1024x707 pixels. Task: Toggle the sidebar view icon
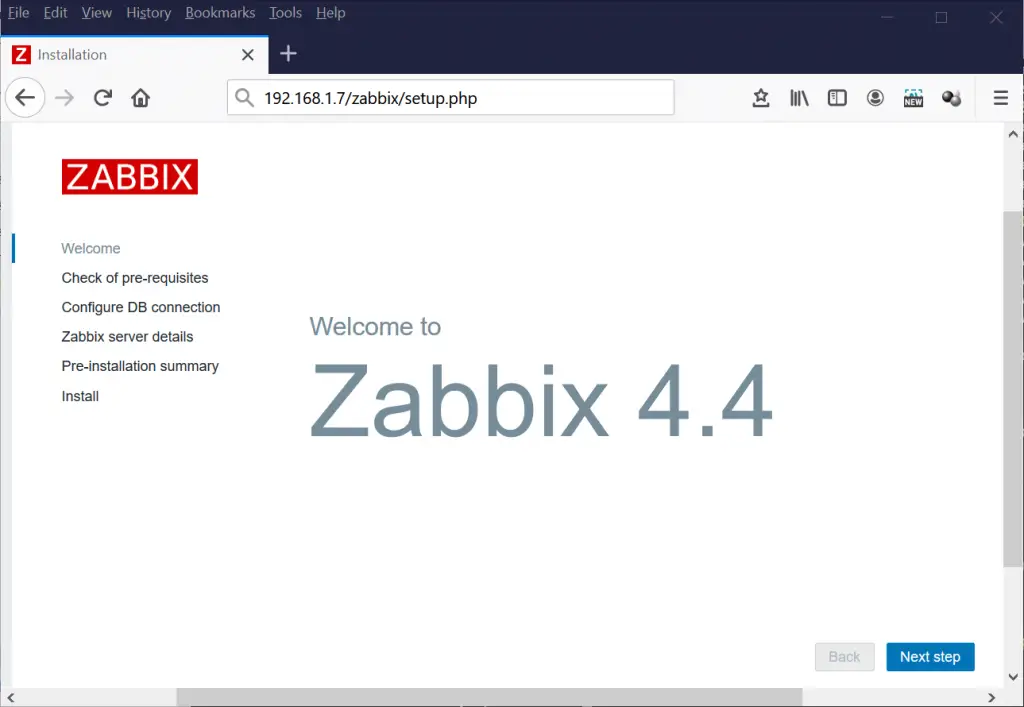pos(837,98)
